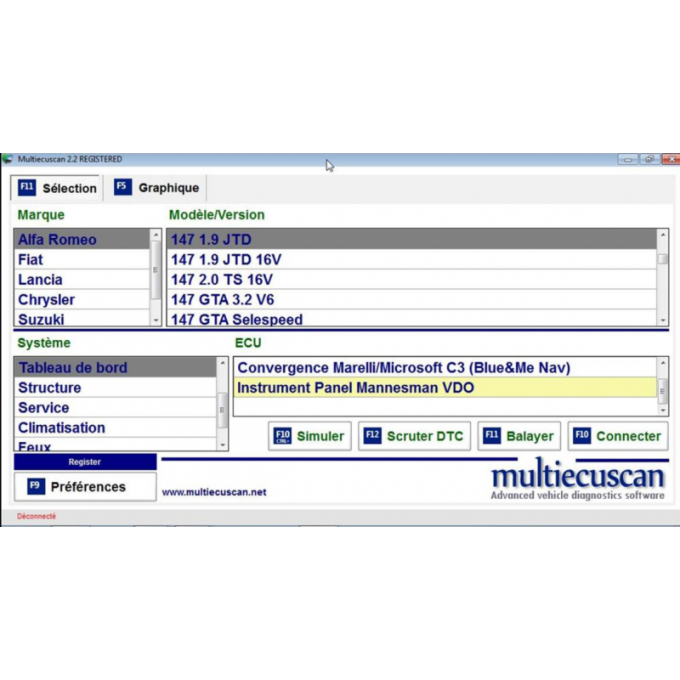Click the Simuler button

(x=310, y=436)
